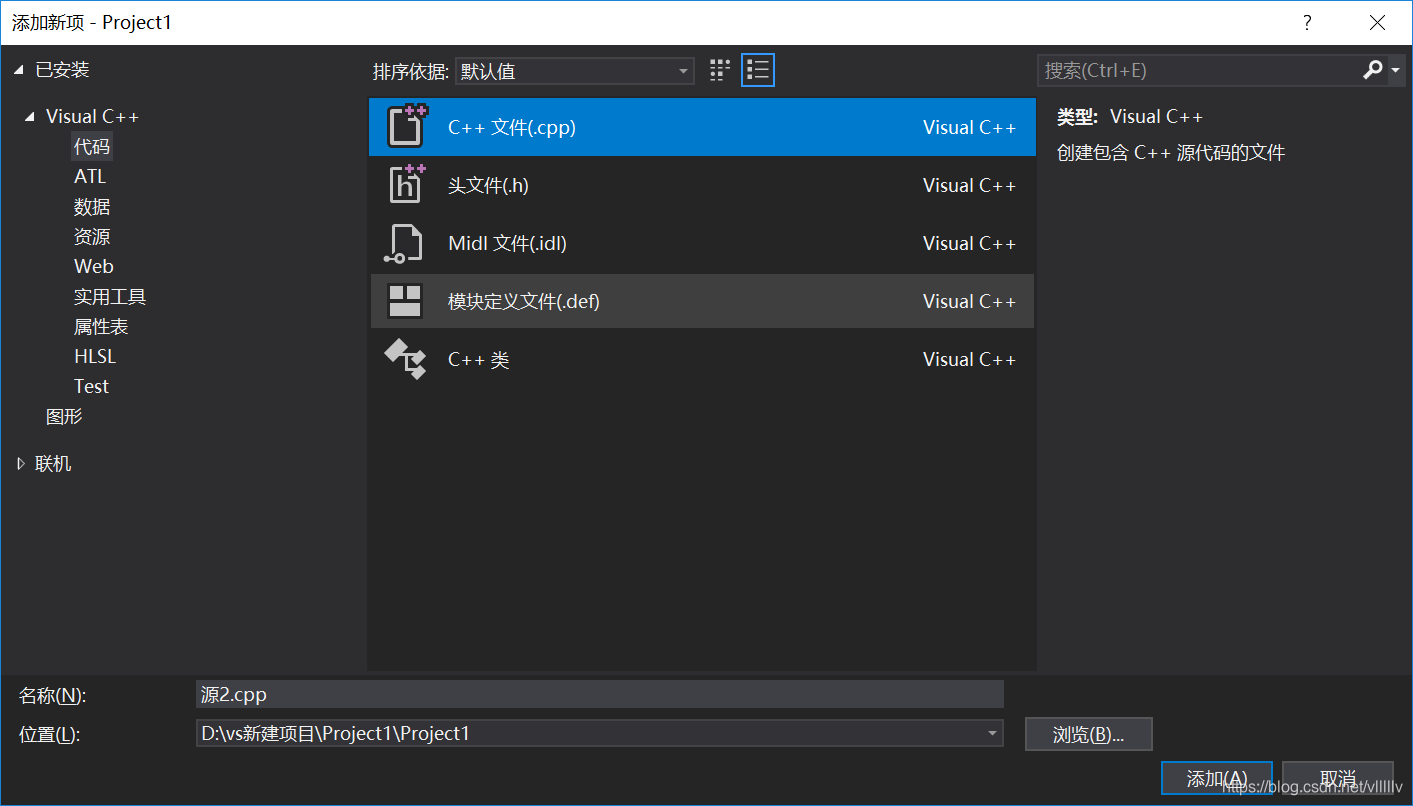The height and width of the screenshot is (806, 1413).
Task: Collapse the Visual C++ tree node
Action: coord(30,117)
